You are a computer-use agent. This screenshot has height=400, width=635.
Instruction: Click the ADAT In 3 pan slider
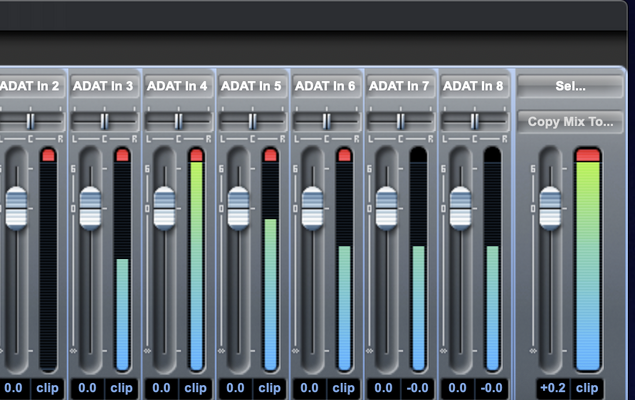(104, 121)
